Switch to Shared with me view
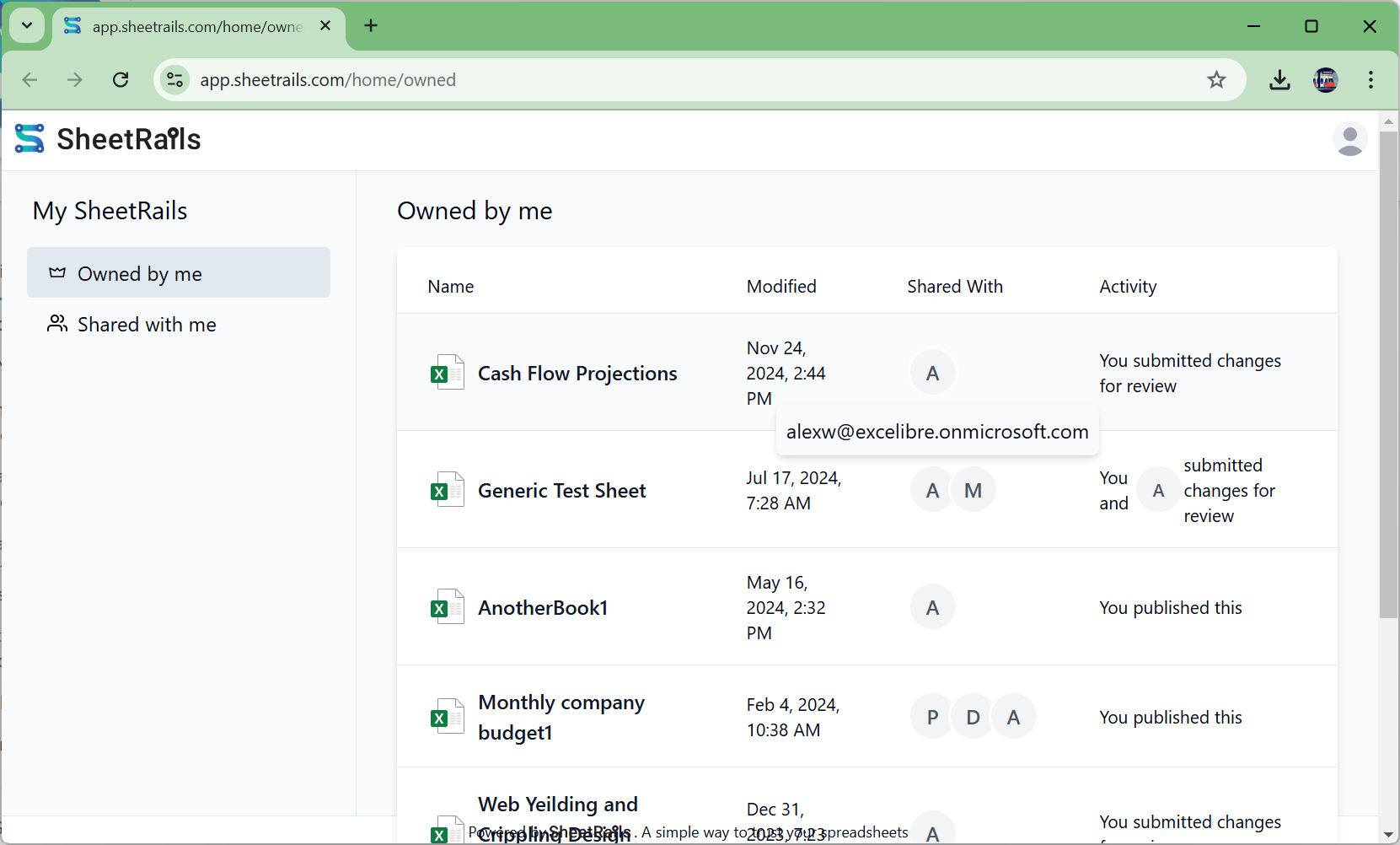 tap(147, 325)
